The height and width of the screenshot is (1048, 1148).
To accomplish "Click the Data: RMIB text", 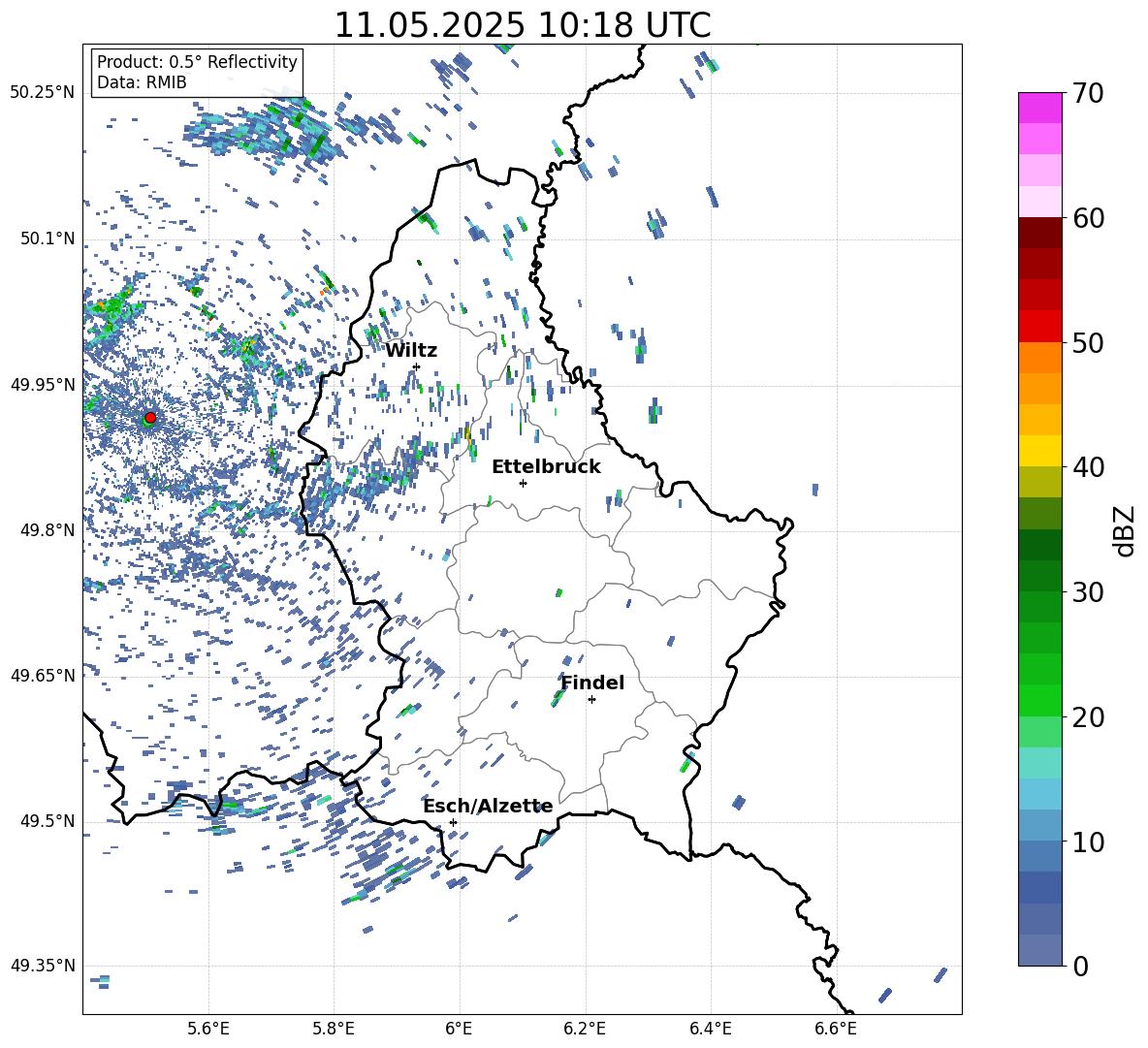I will point(142,82).
